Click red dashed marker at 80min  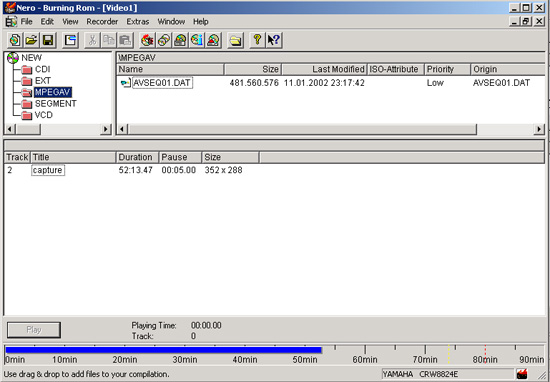tap(485, 354)
